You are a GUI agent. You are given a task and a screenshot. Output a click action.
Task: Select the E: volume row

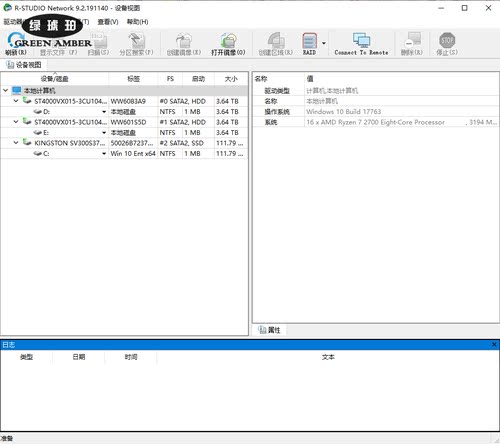[124, 133]
